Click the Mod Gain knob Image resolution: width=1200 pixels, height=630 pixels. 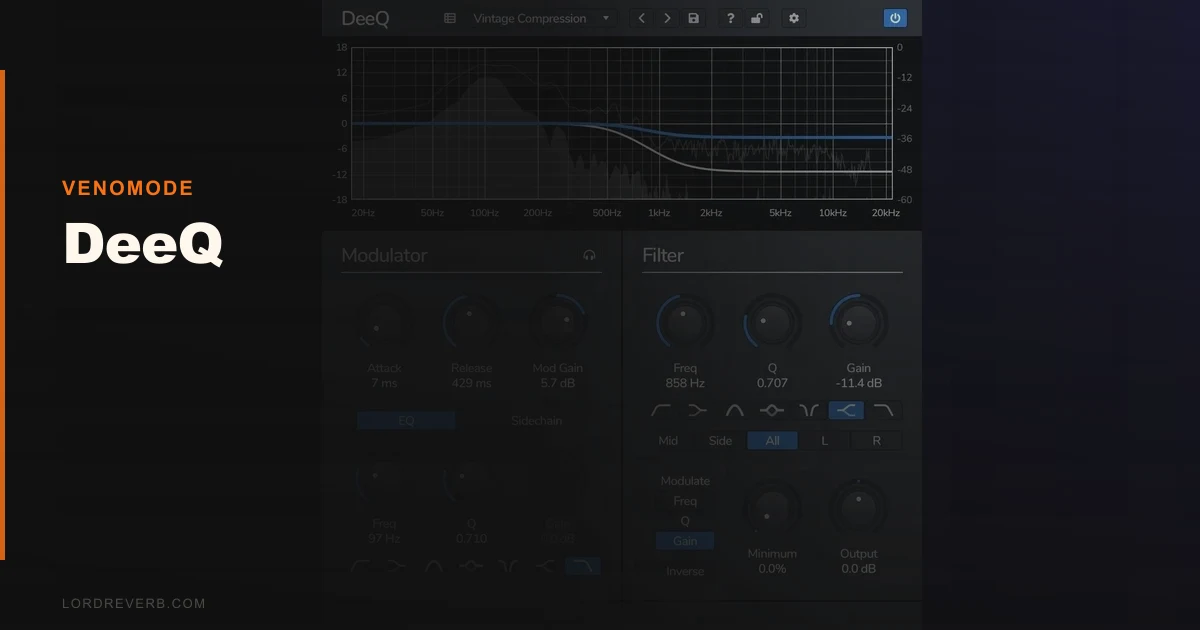[557, 324]
